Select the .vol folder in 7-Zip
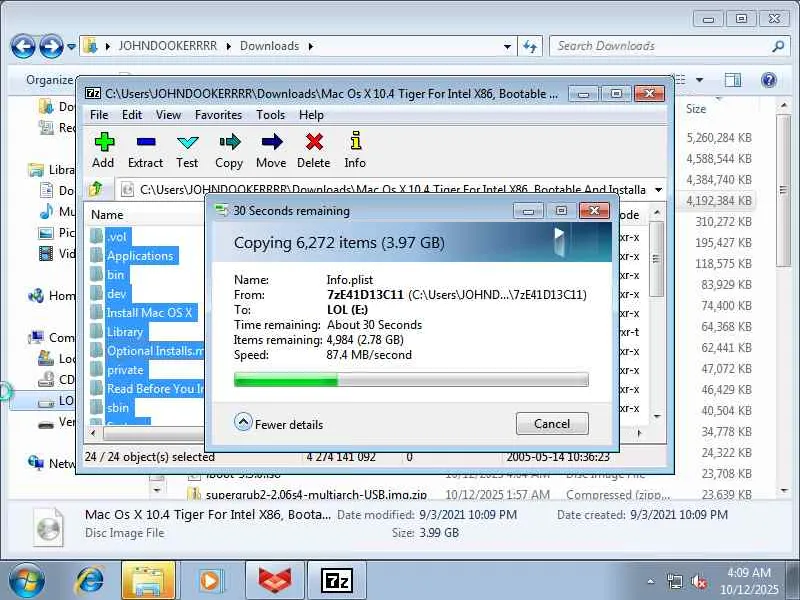Screen dimensions: 800x600 (x=118, y=237)
